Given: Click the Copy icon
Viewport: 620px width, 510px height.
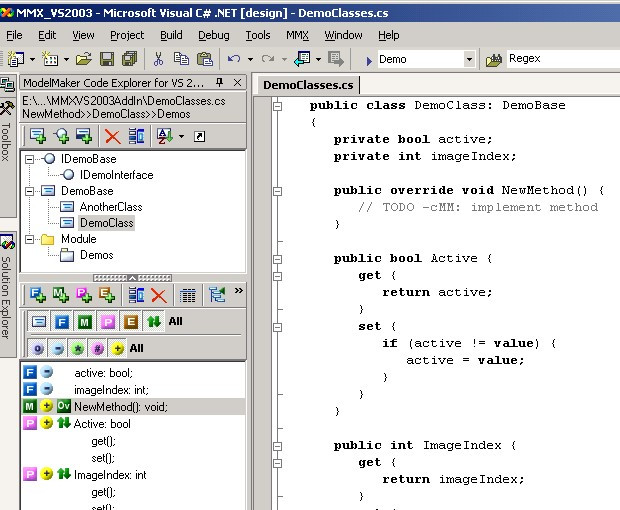Looking at the screenshot, I should tap(181, 59).
